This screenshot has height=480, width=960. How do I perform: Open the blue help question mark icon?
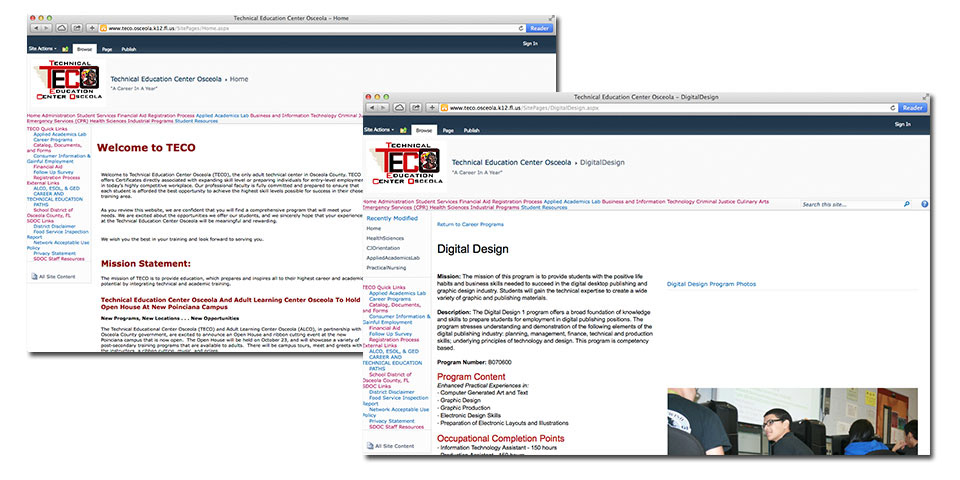(x=924, y=204)
